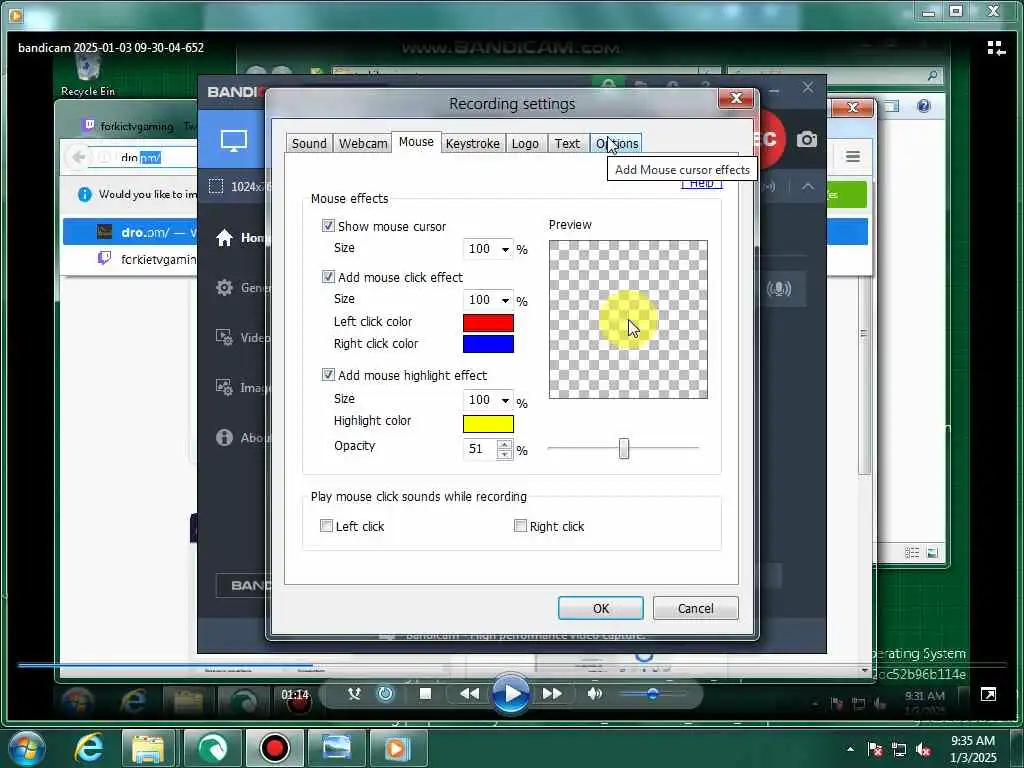1024x768 pixels.
Task: Open Bandicam Image settings icon
Action: click(224, 387)
